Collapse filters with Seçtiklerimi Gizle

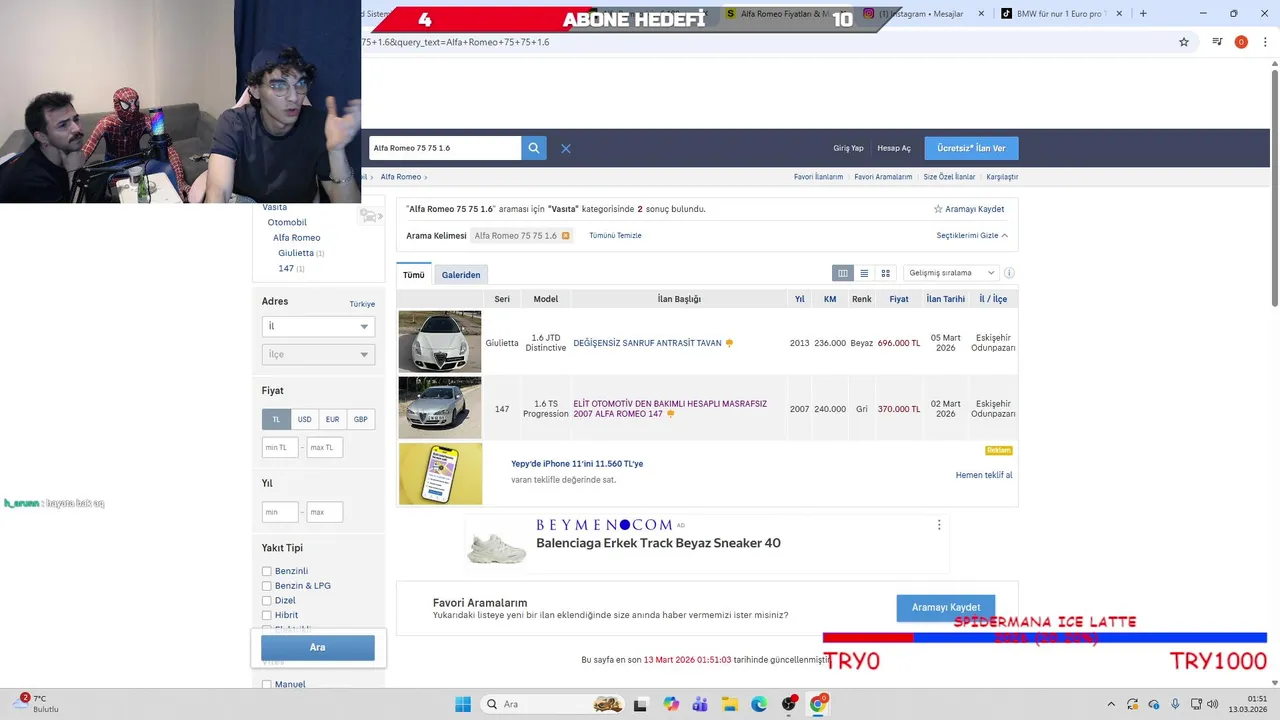pyautogui.click(x=972, y=236)
